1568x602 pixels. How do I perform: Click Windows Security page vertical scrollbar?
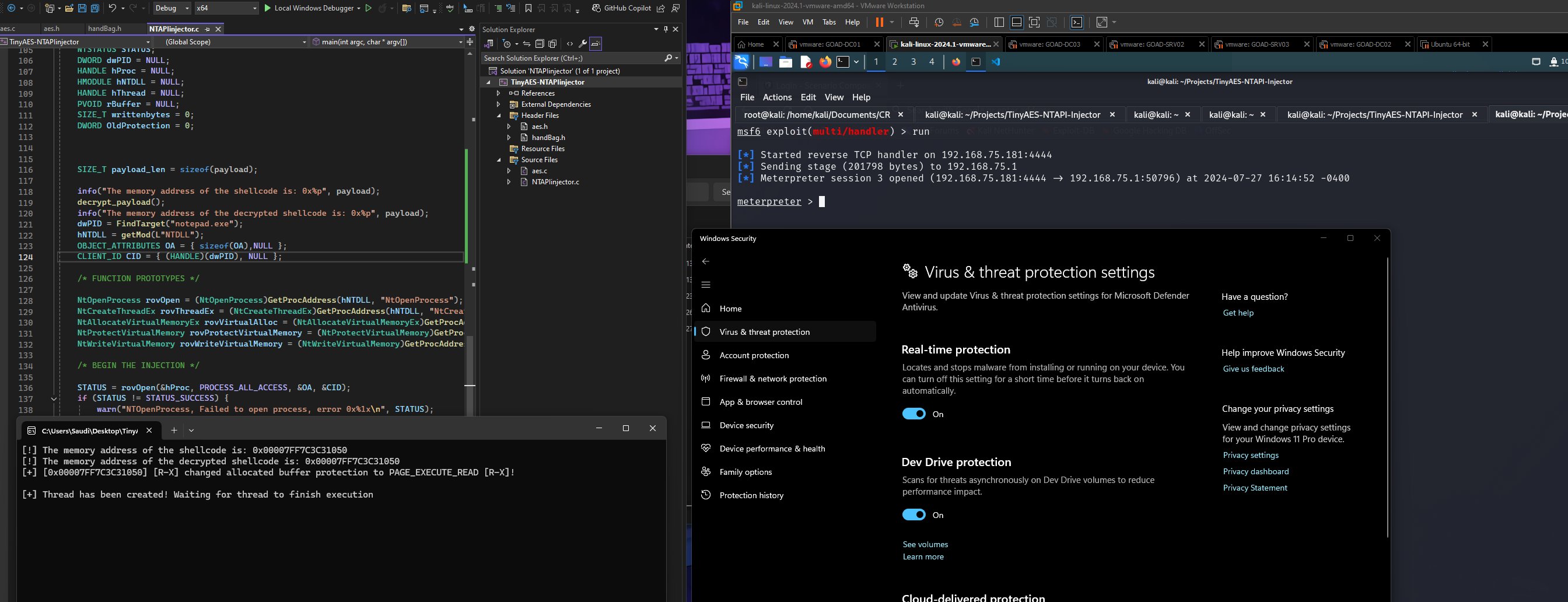click(x=1387, y=397)
